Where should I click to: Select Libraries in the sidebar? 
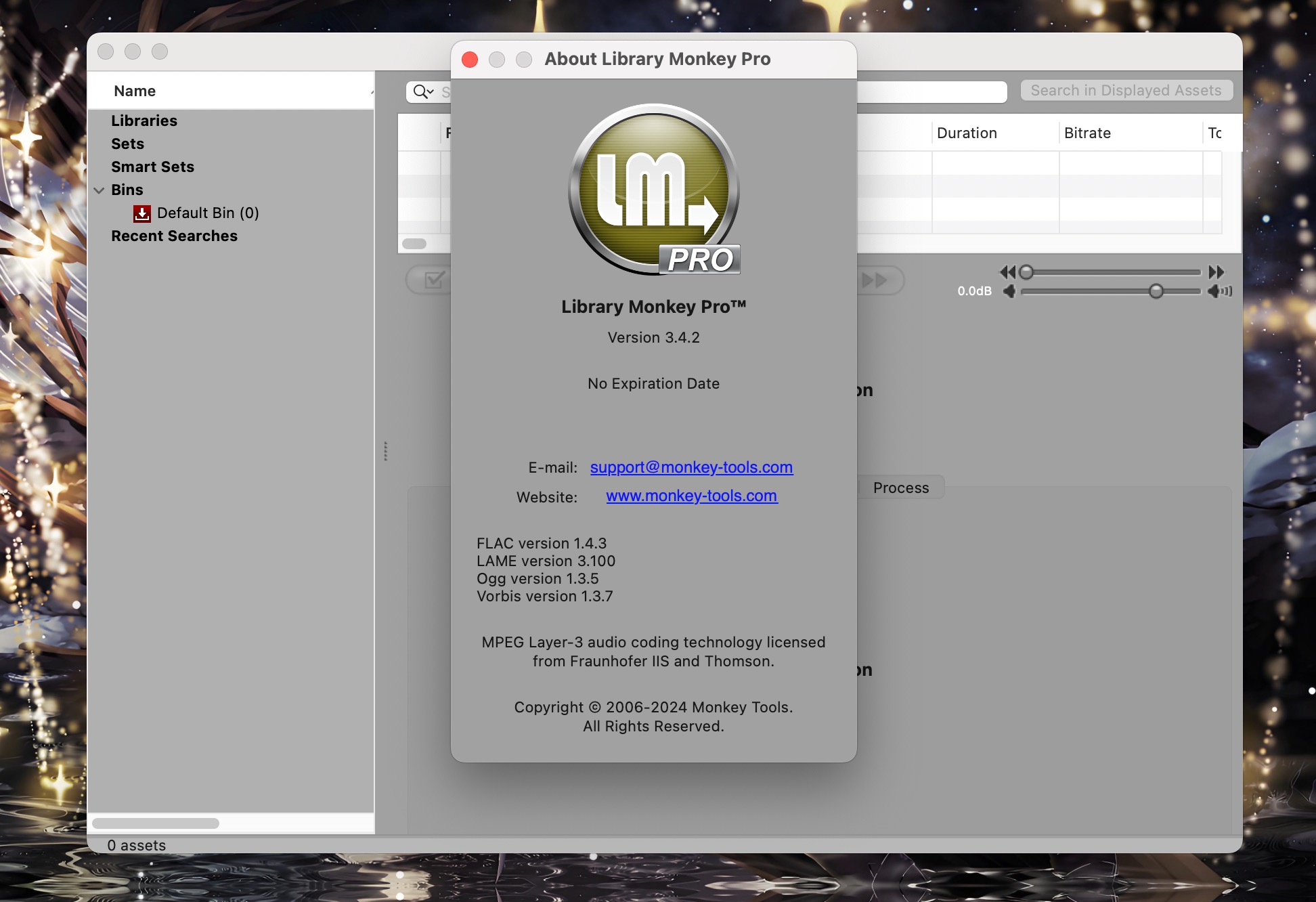(x=144, y=121)
